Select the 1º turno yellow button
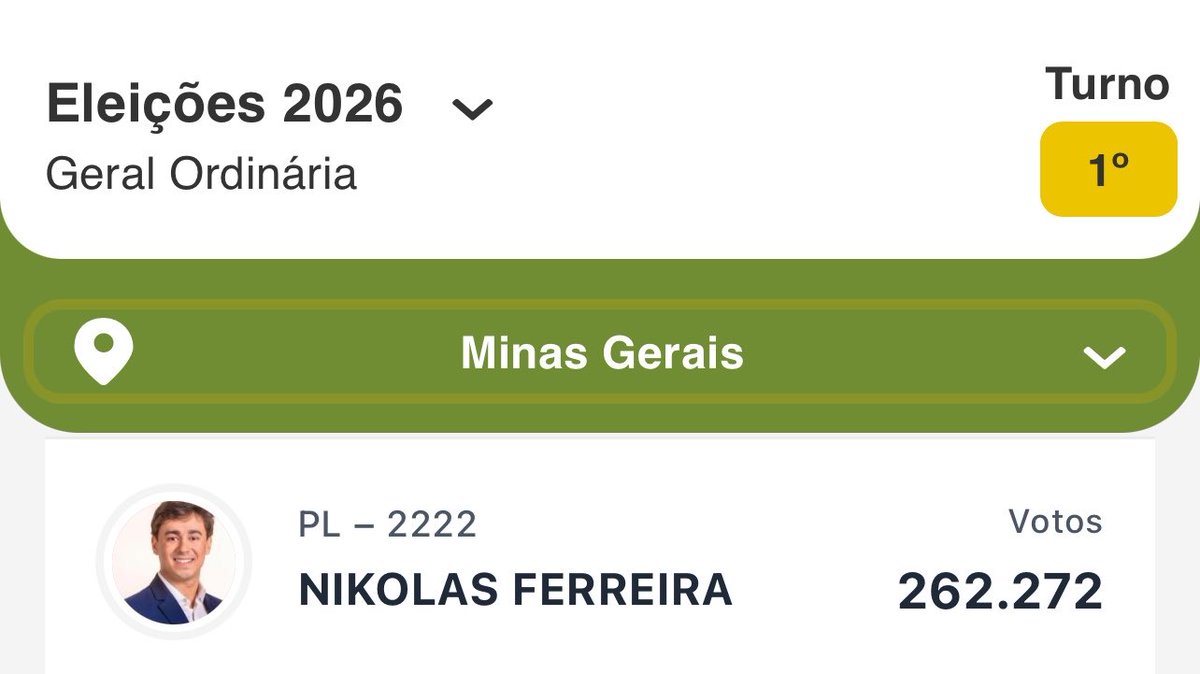 pos(1108,169)
